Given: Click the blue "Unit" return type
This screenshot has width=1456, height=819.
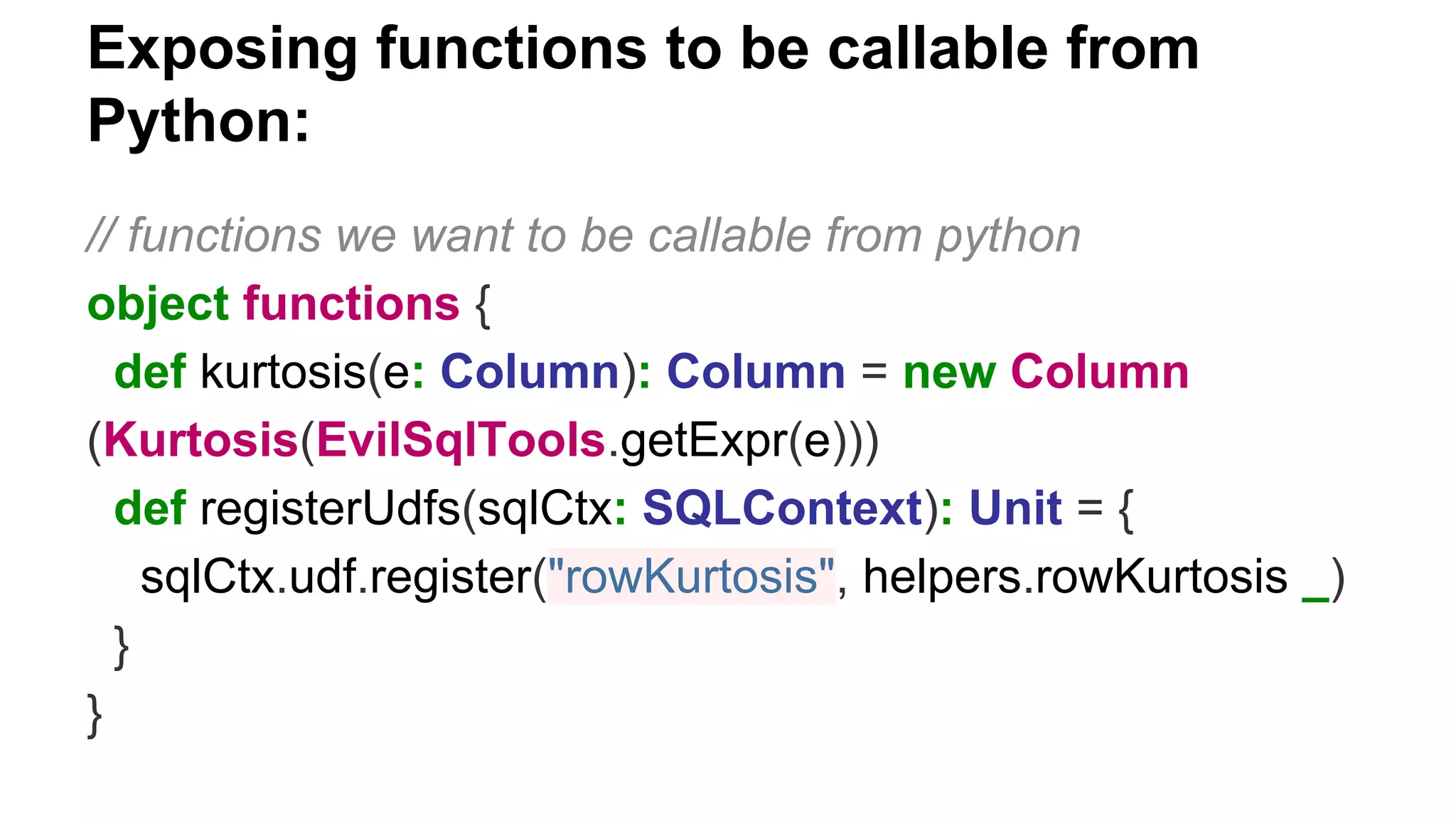Looking at the screenshot, I should coord(1015,508).
